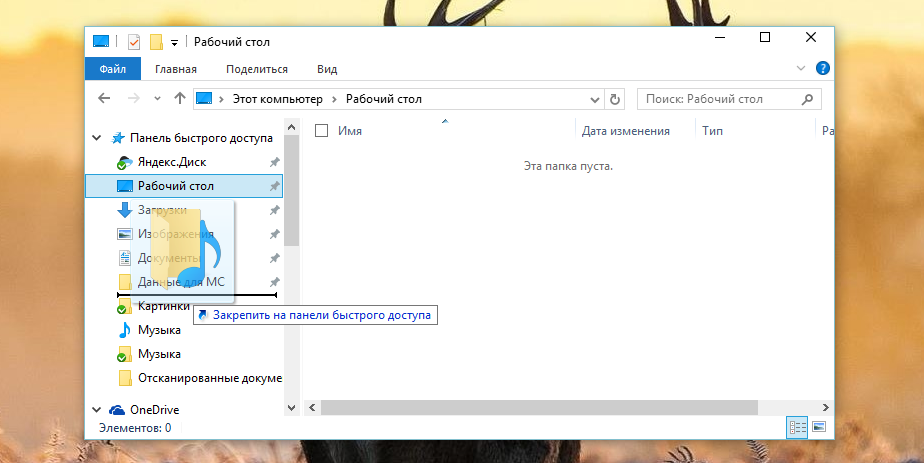The height and width of the screenshot is (463, 924).
Task: Click the Документы document icon
Action: 124,258
